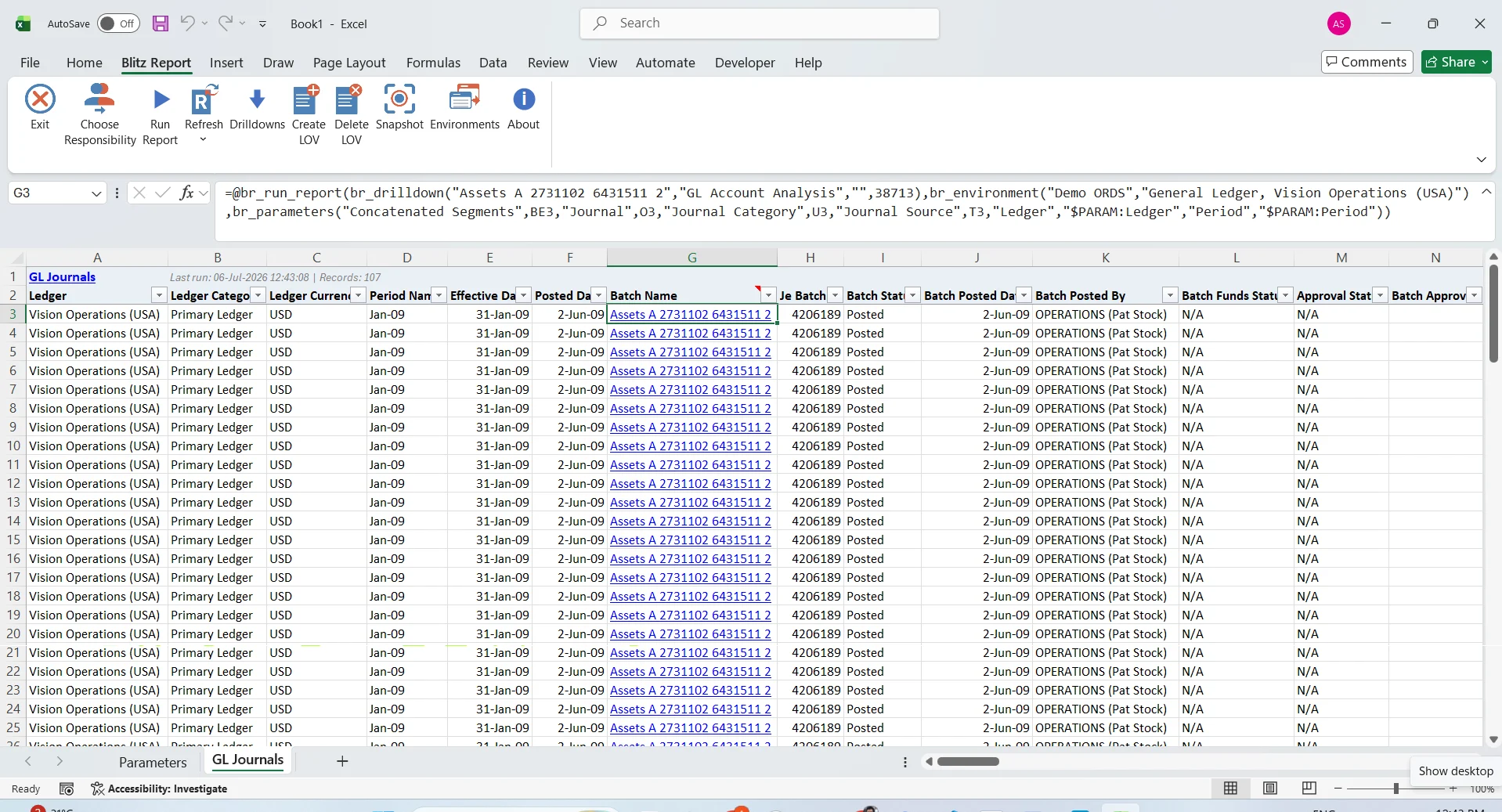Screen dimensions: 1502x812
Task: Open the Ledger Currency filter dropdown
Action: click(x=358, y=295)
